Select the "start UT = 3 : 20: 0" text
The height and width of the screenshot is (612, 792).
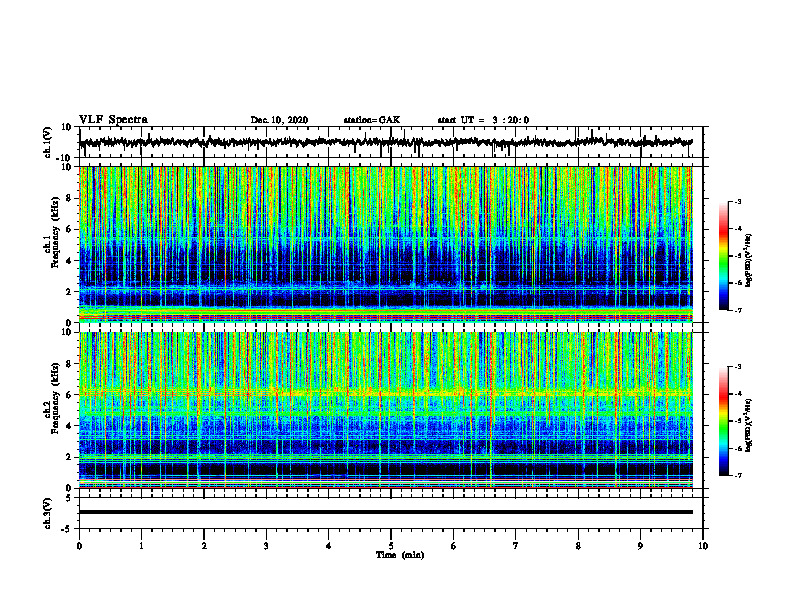(483, 120)
